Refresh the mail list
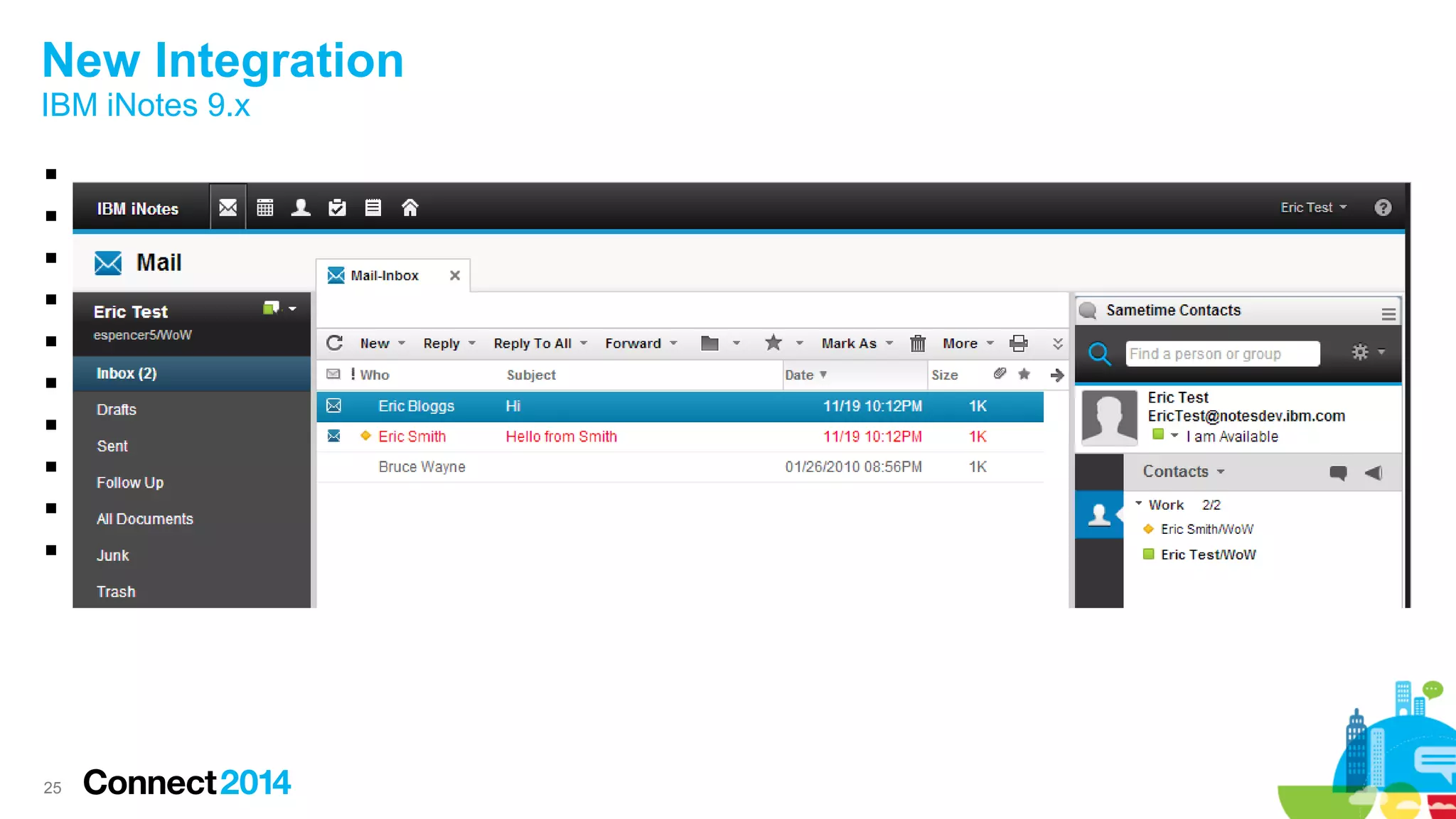 [x=335, y=343]
